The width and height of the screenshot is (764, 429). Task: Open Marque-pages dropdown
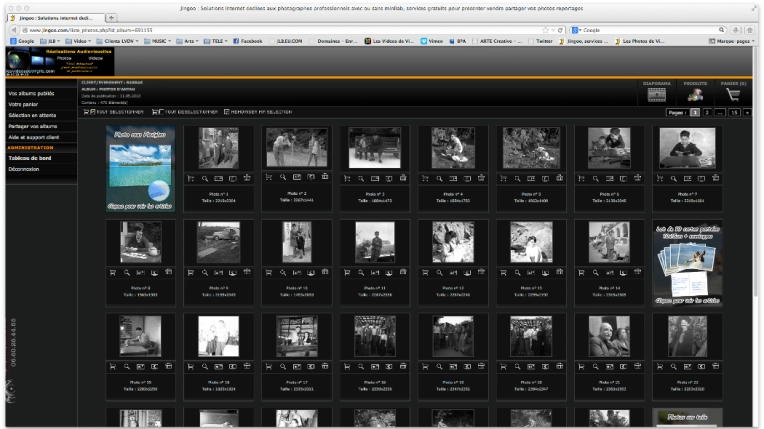point(731,41)
